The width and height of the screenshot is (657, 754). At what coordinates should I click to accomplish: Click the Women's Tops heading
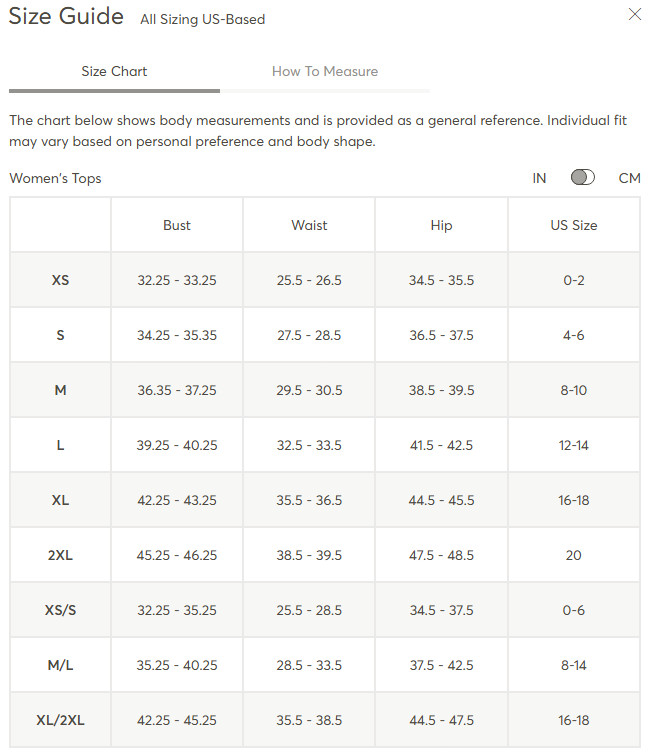[55, 178]
